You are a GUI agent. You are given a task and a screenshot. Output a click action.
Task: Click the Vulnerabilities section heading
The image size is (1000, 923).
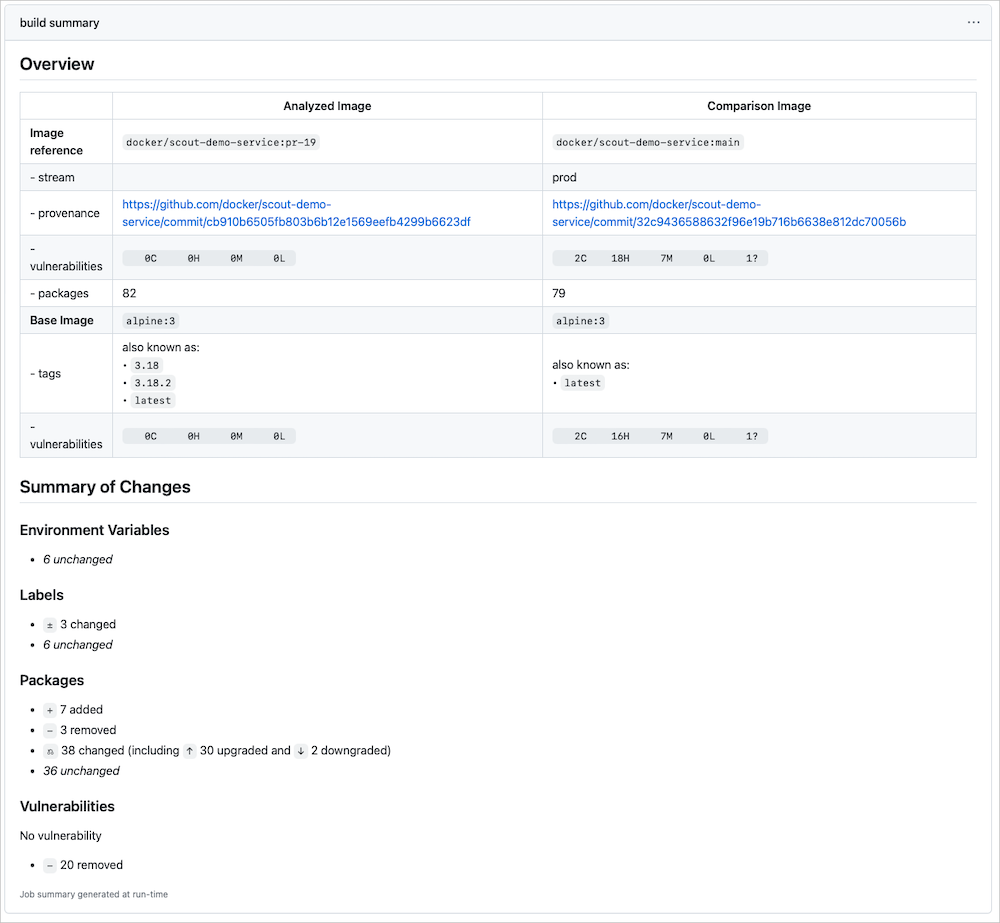click(67, 806)
